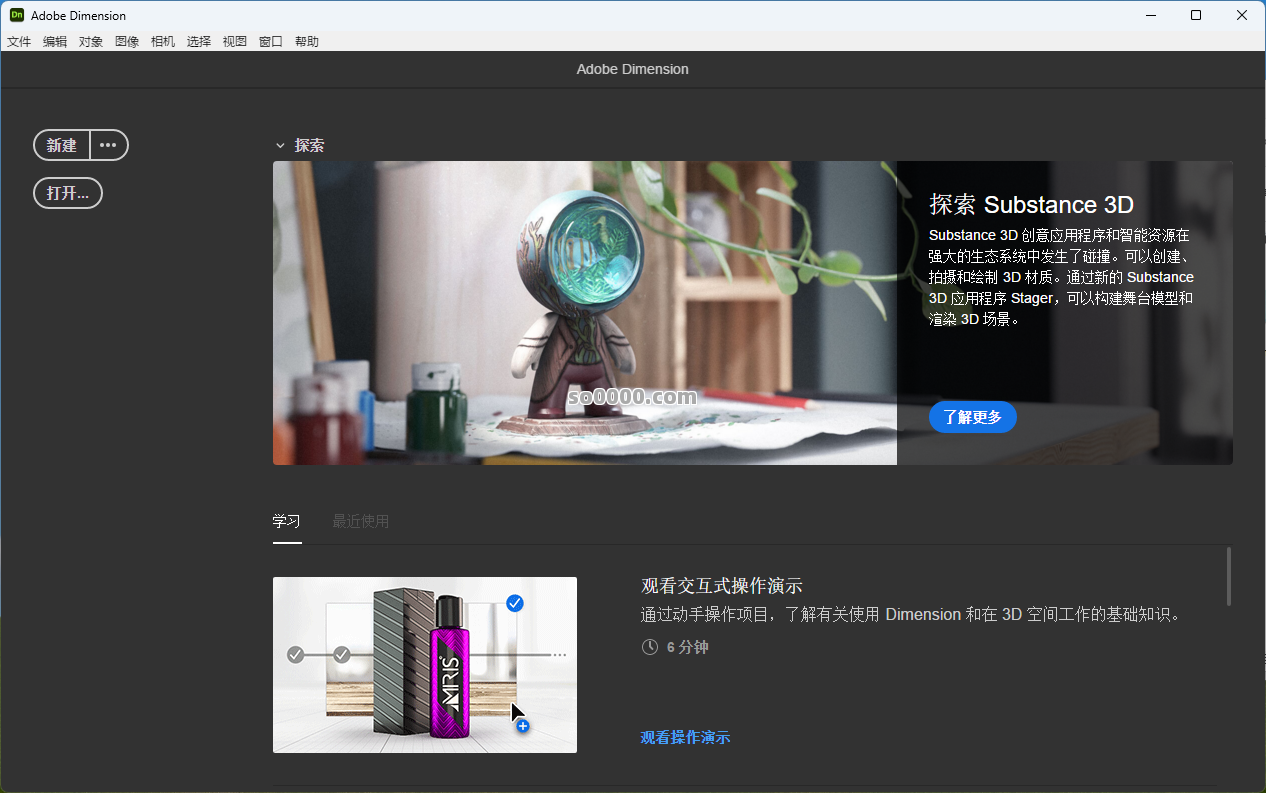
Task: Open the interactive demo tutorial thumbnail
Action: (424, 664)
